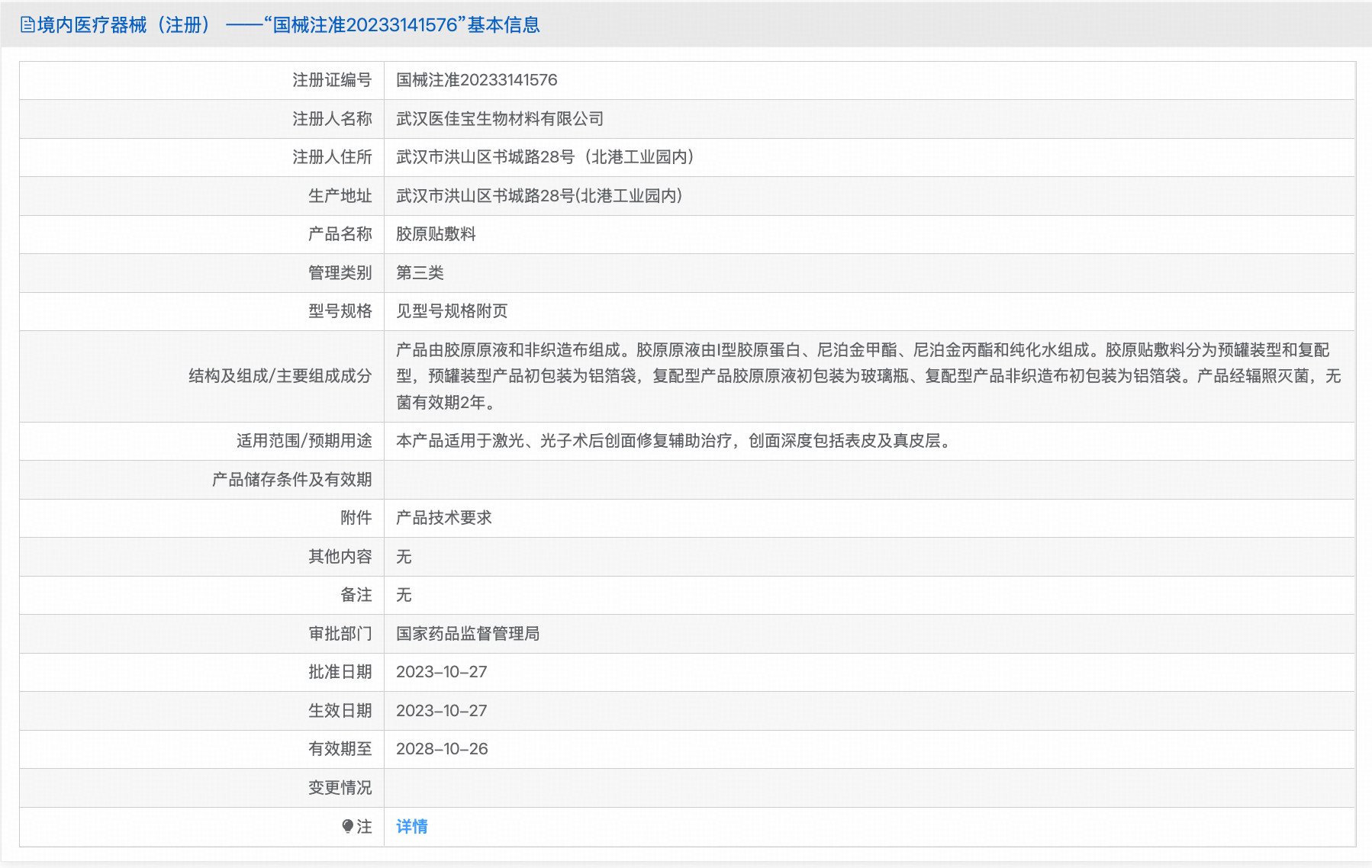This screenshot has width=1372, height=868.
Task: Select the 批准日期 2023-10-27 cell
Action: point(440,672)
